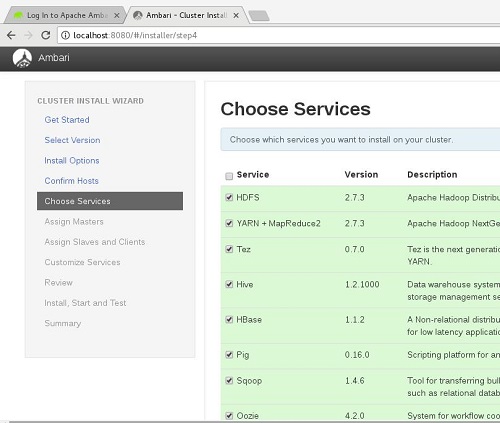500x423 pixels.
Task: Click Oozie version 4.2.0 cell
Action: pyautogui.click(x=355, y=416)
